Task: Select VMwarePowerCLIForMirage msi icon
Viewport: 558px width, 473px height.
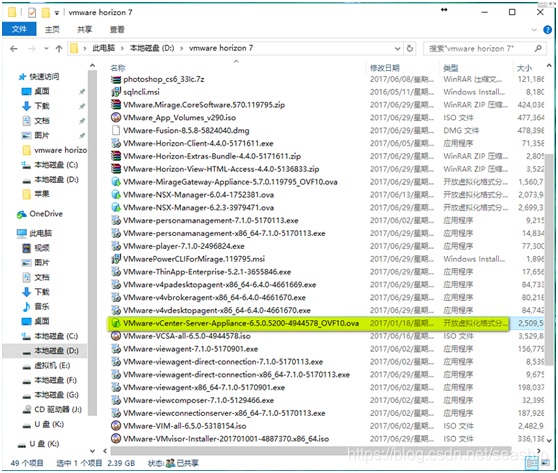Action: [116, 259]
